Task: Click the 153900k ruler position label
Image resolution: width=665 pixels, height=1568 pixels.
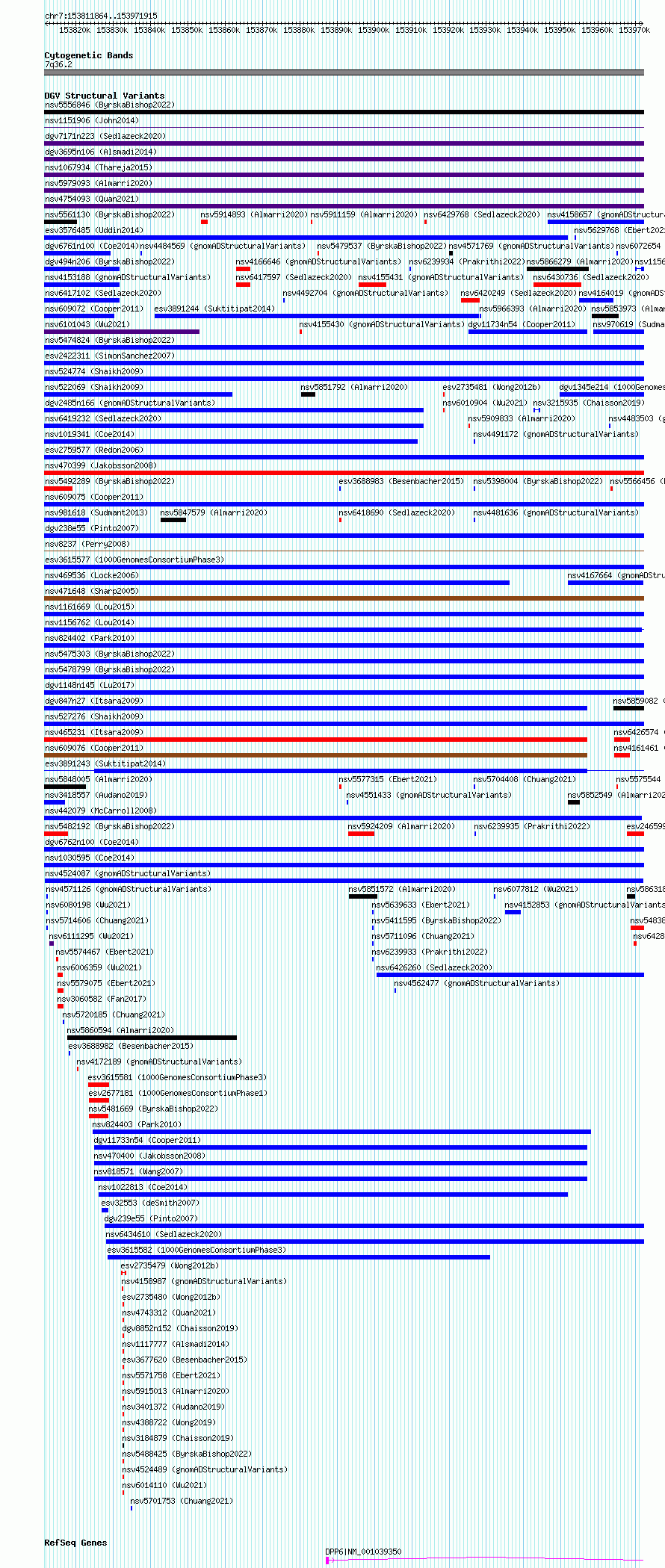Action: click(374, 30)
